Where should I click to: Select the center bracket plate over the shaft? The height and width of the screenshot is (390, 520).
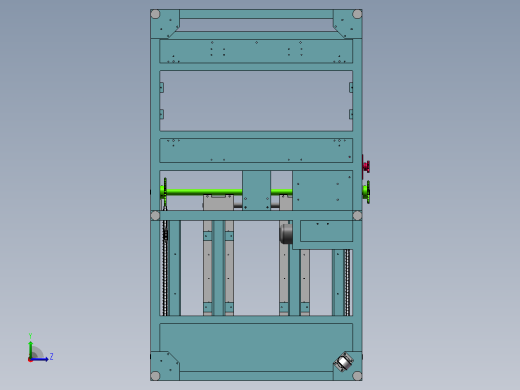pos(256,190)
